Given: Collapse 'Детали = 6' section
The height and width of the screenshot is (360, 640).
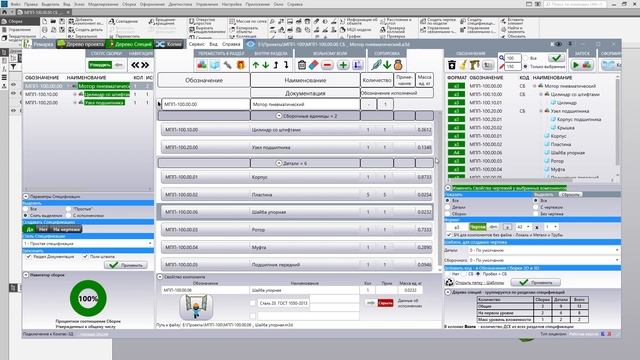Looking at the screenshot, I should point(279,163).
